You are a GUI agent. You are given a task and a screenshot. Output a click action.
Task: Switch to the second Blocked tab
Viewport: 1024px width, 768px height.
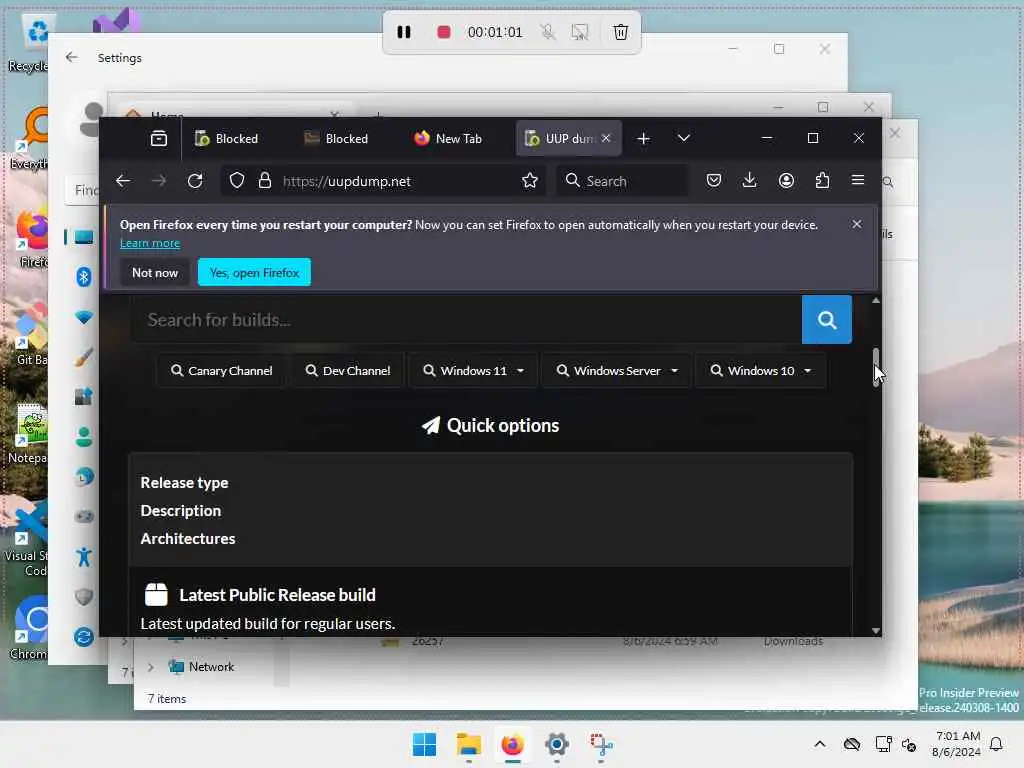tap(337, 138)
